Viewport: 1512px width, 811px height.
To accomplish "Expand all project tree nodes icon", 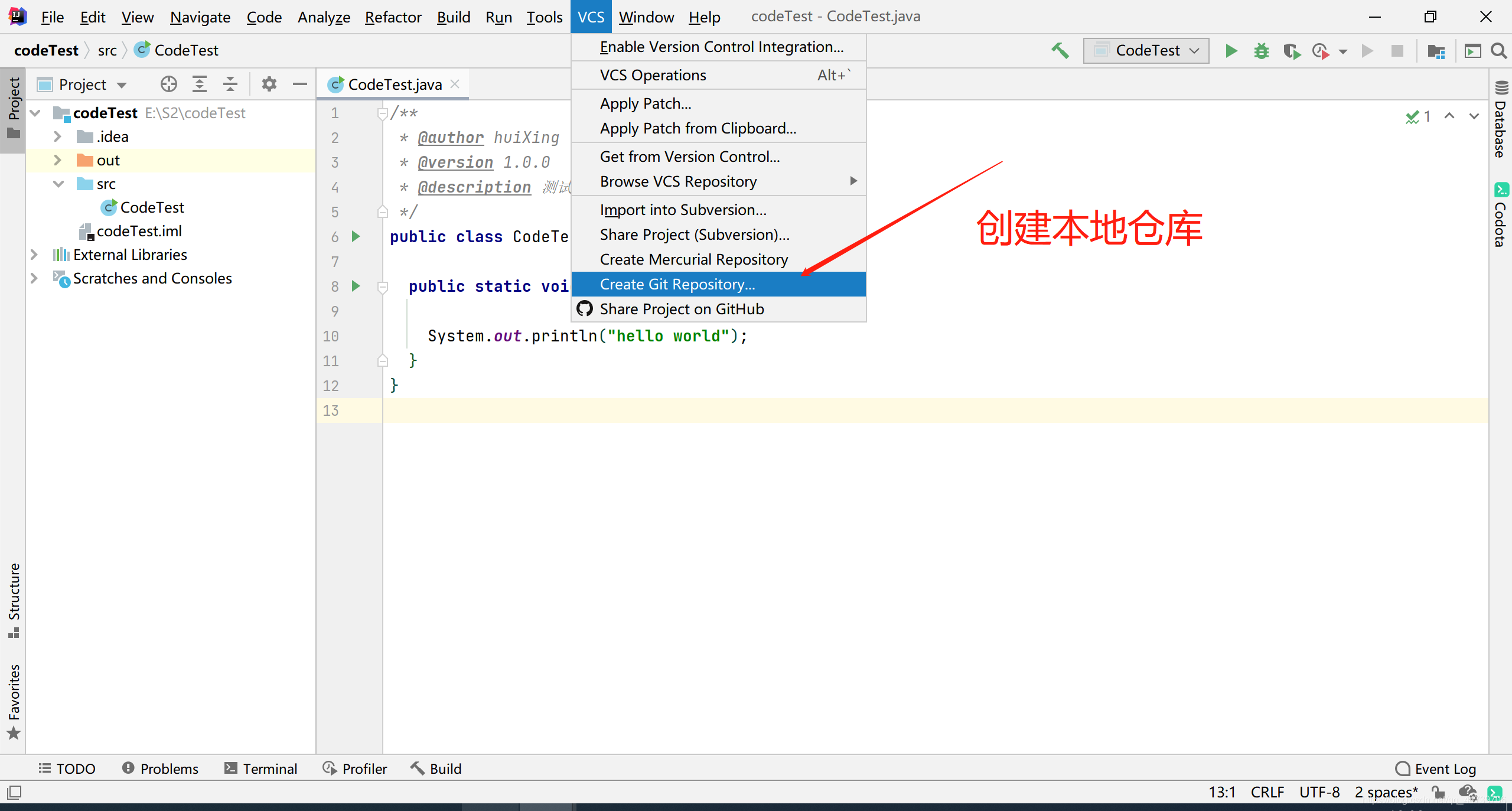I will coord(200,84).
